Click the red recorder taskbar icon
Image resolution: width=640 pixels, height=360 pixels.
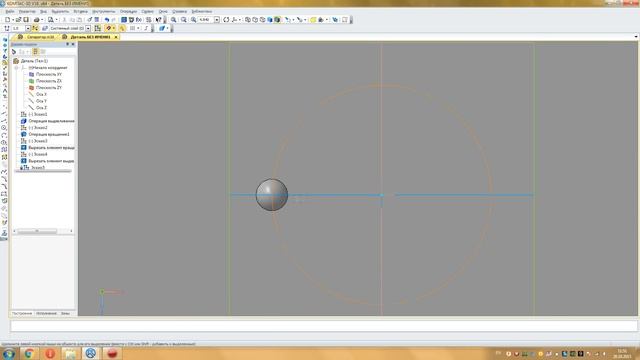112,353
